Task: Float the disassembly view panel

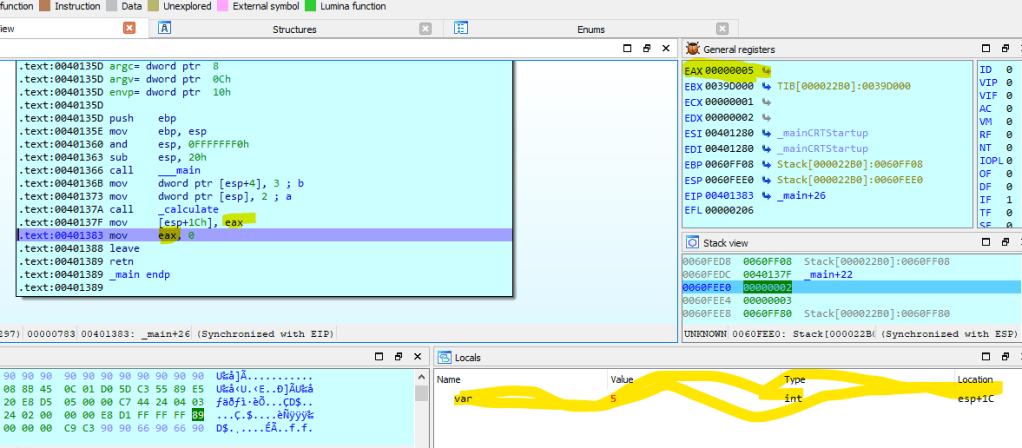Action: [647, 48]
